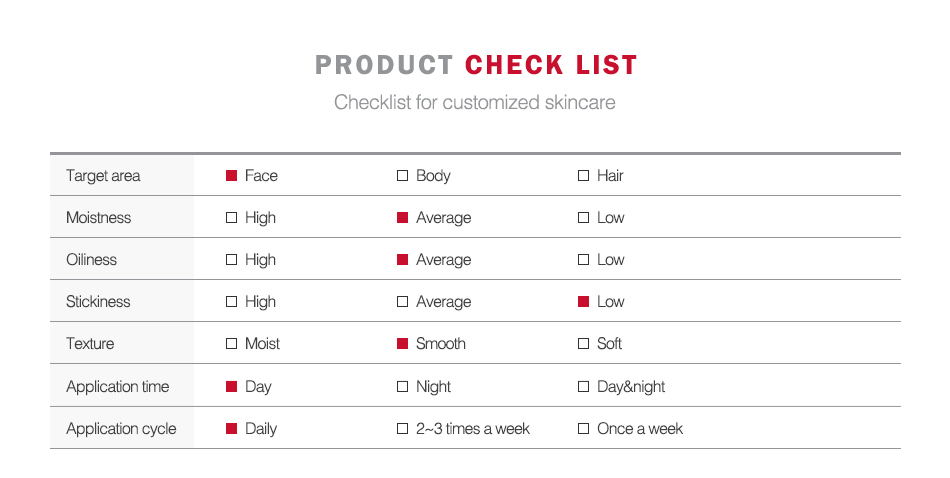Viewport: 950px width, 478px height.
Task: Select Once a week application cycle
Action: [584, 429]
